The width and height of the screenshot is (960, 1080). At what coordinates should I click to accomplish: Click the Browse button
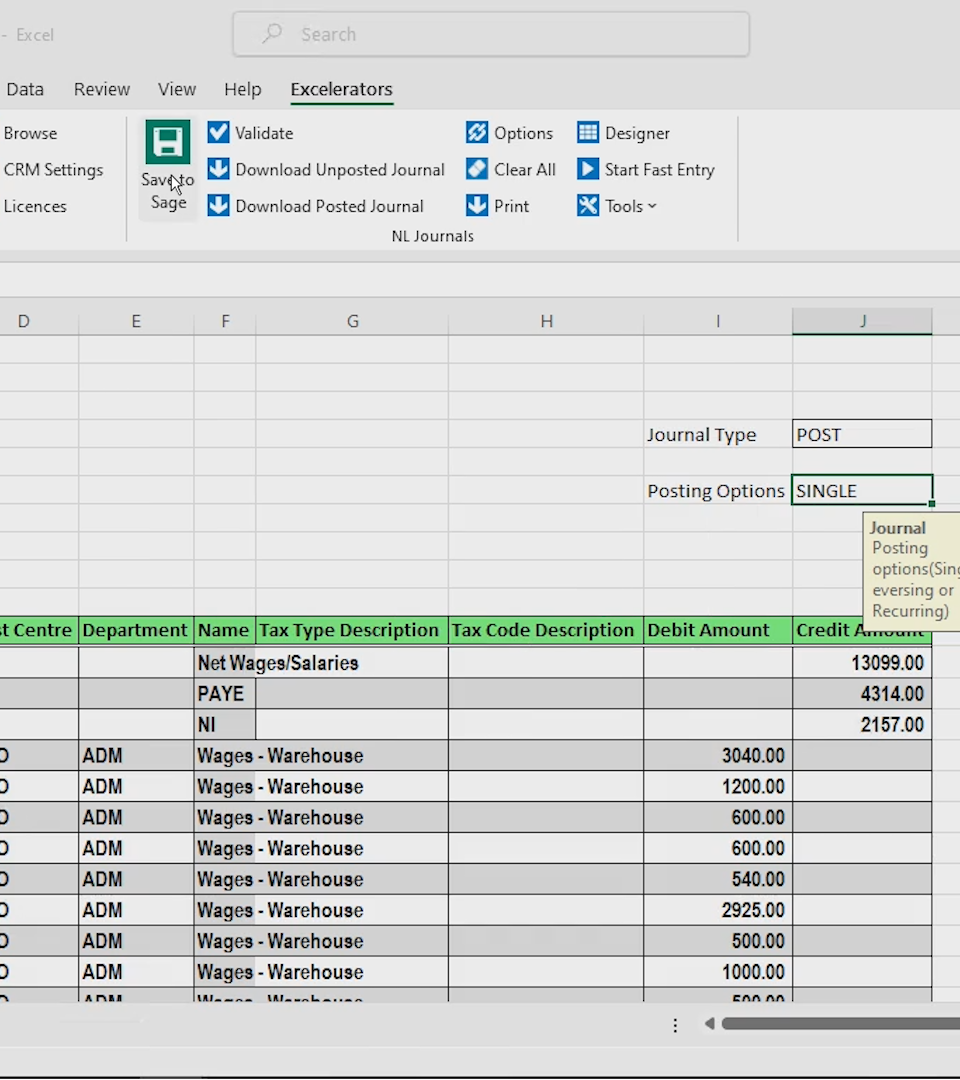point(30,133)
